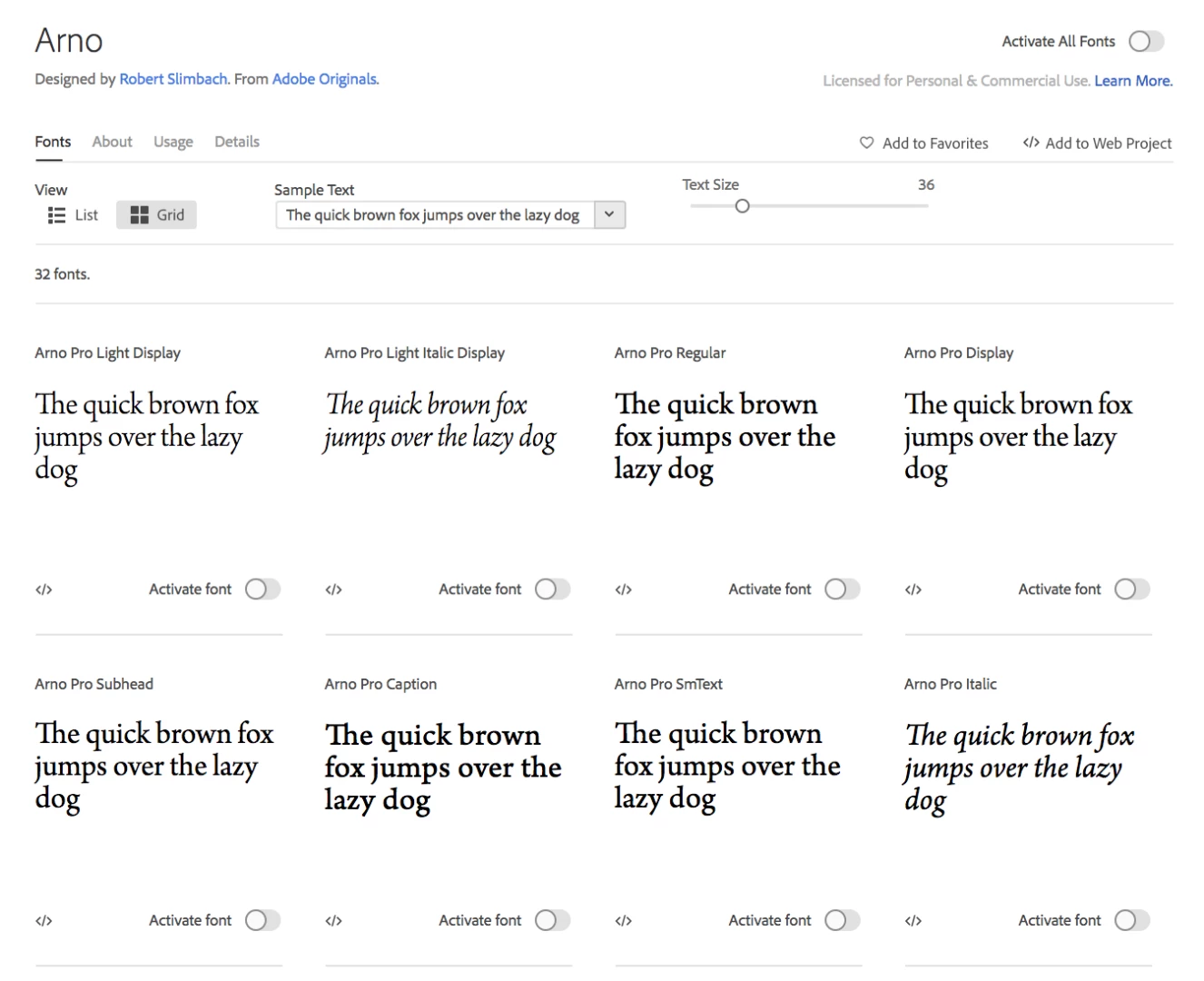This screenshot has height=981, width=1204.
Task: Open embed code for Arno Pro Display
Action: [913, 590]
